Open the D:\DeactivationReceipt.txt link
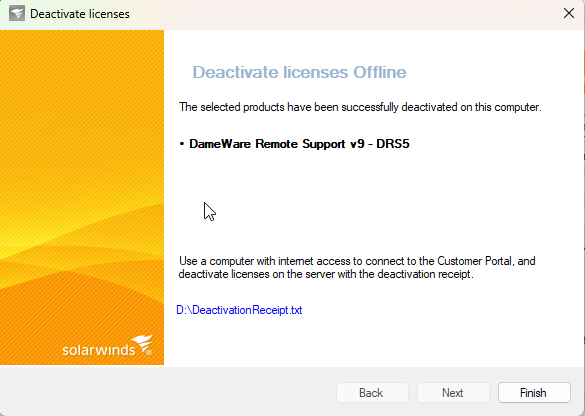Screen dimensions: 585x416 239,310
